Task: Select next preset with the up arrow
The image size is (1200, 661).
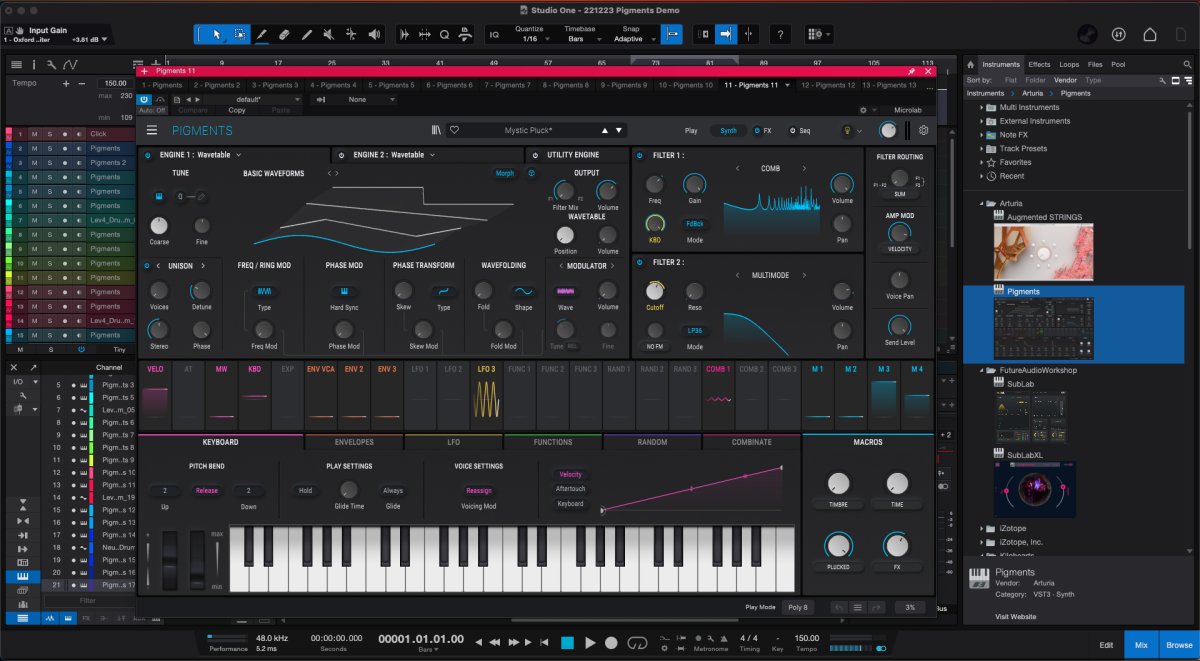Action: point(604,131)
